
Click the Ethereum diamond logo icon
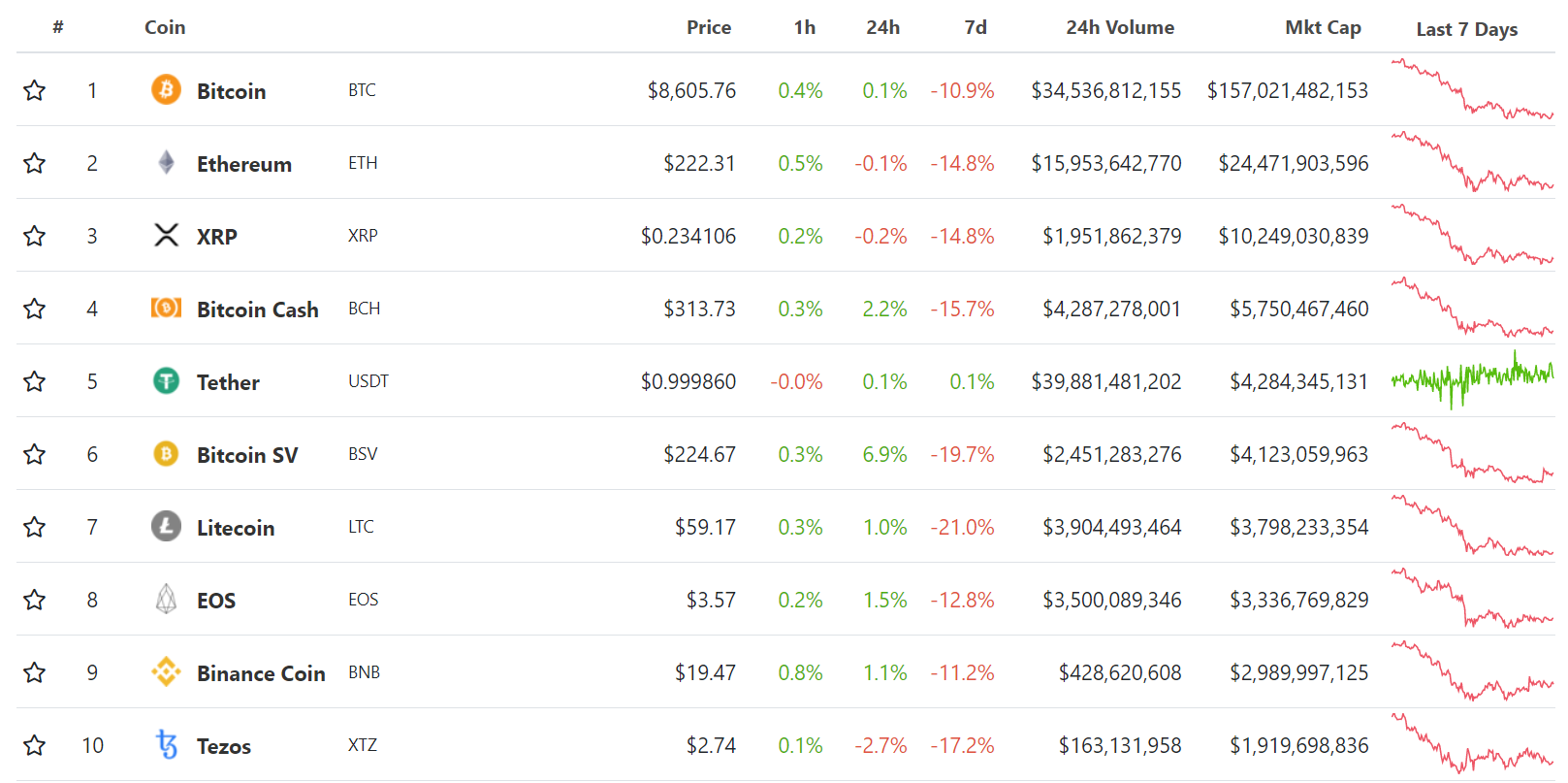pos(166,163)
